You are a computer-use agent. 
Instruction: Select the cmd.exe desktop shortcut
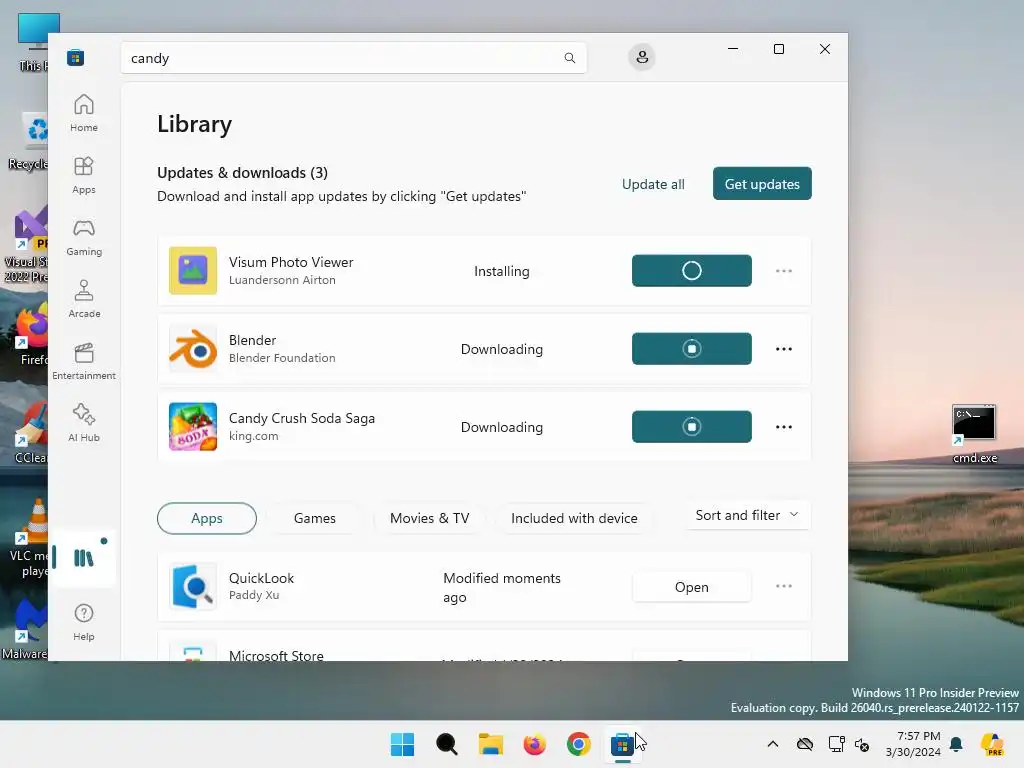pos(974,434)
